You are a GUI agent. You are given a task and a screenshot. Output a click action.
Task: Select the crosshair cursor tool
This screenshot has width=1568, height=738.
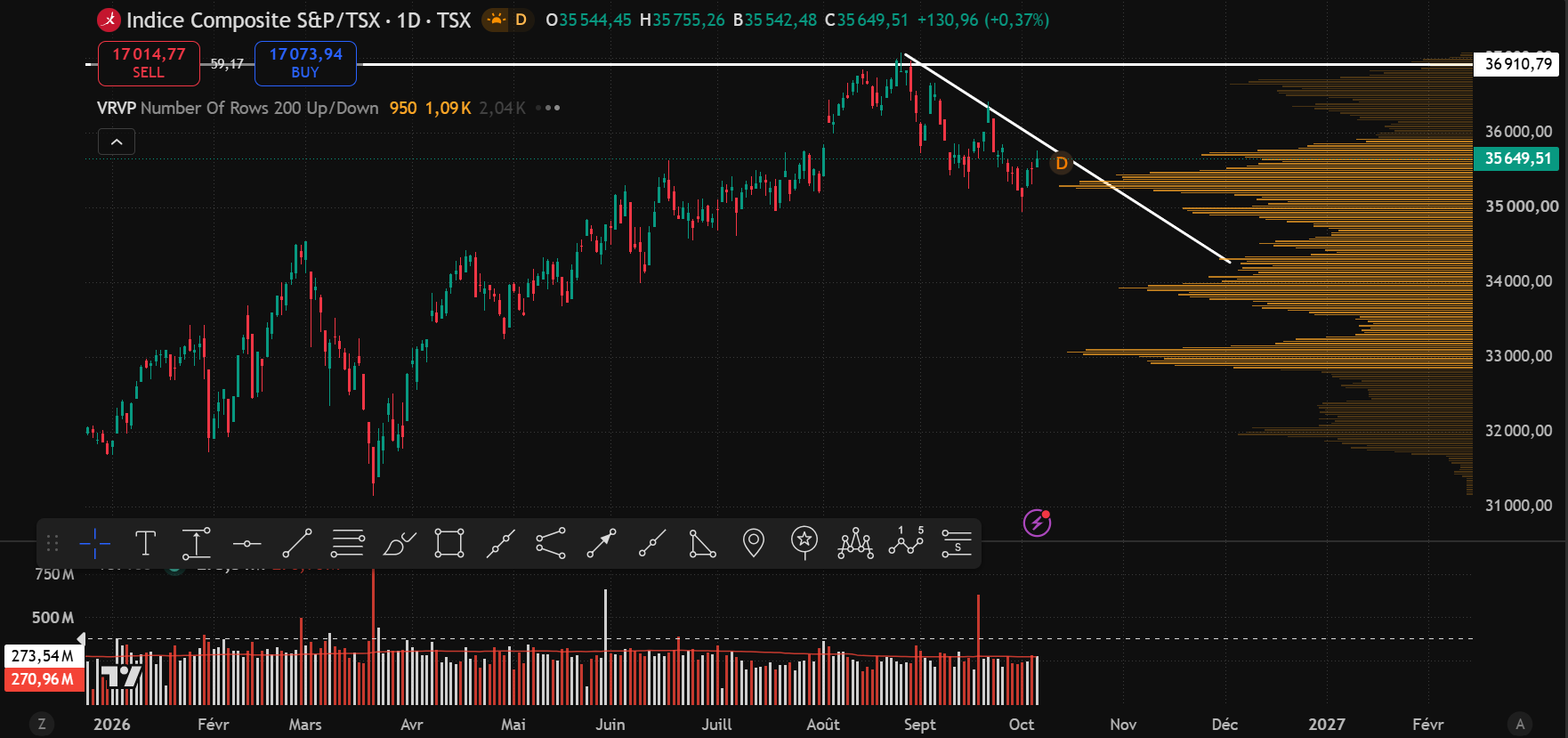[x=94, y=543]
